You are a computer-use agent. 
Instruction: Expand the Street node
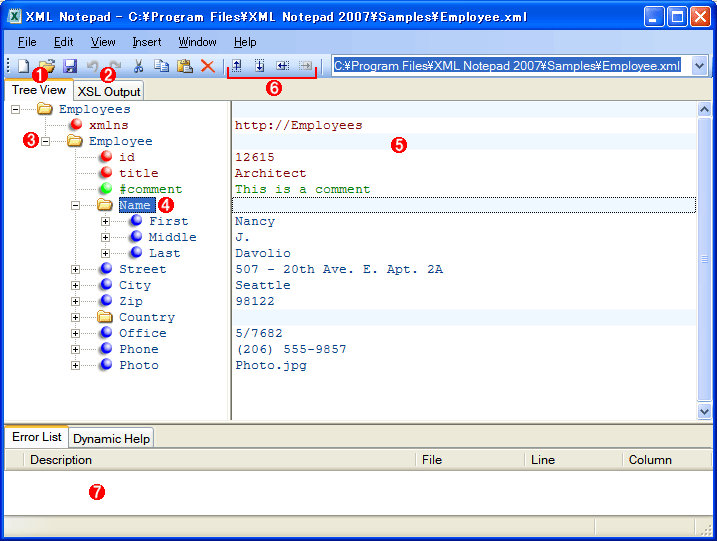(x=75, y=269)
